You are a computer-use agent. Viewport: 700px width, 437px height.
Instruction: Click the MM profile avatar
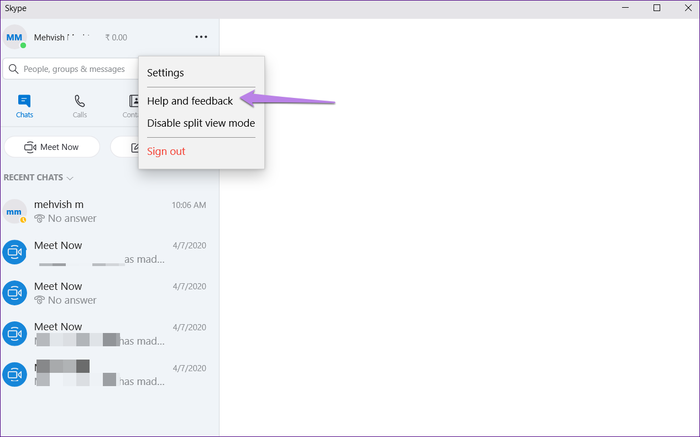[14, 37]
